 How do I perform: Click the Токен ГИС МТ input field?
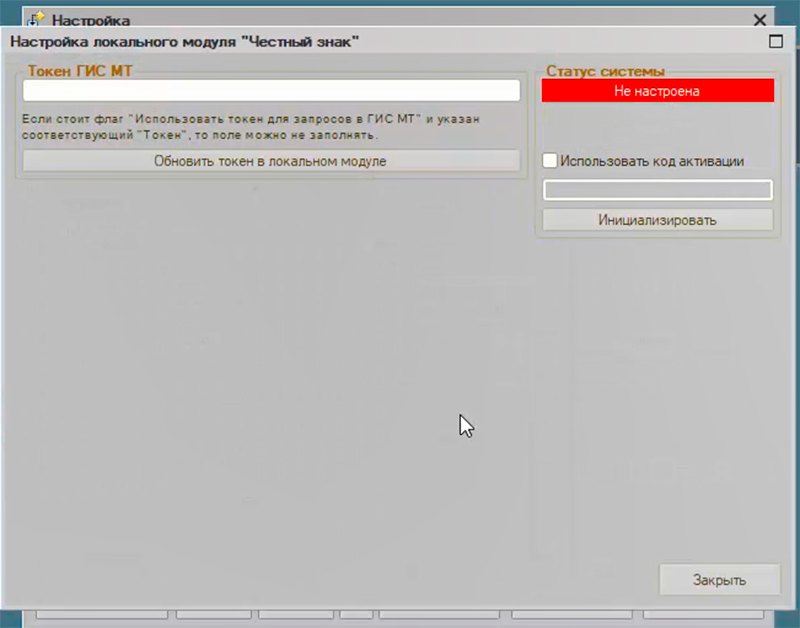pyautogui.click(x=271, y=90)
